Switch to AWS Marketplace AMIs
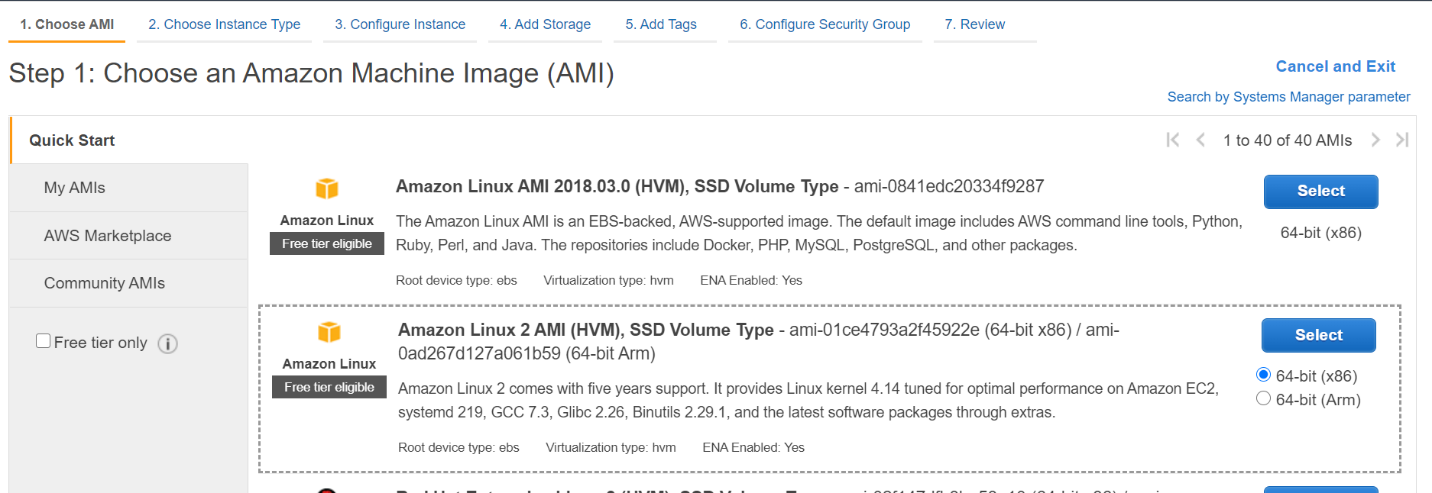The height and width of the screenshot is (493, 1432). tap(107, 235)
